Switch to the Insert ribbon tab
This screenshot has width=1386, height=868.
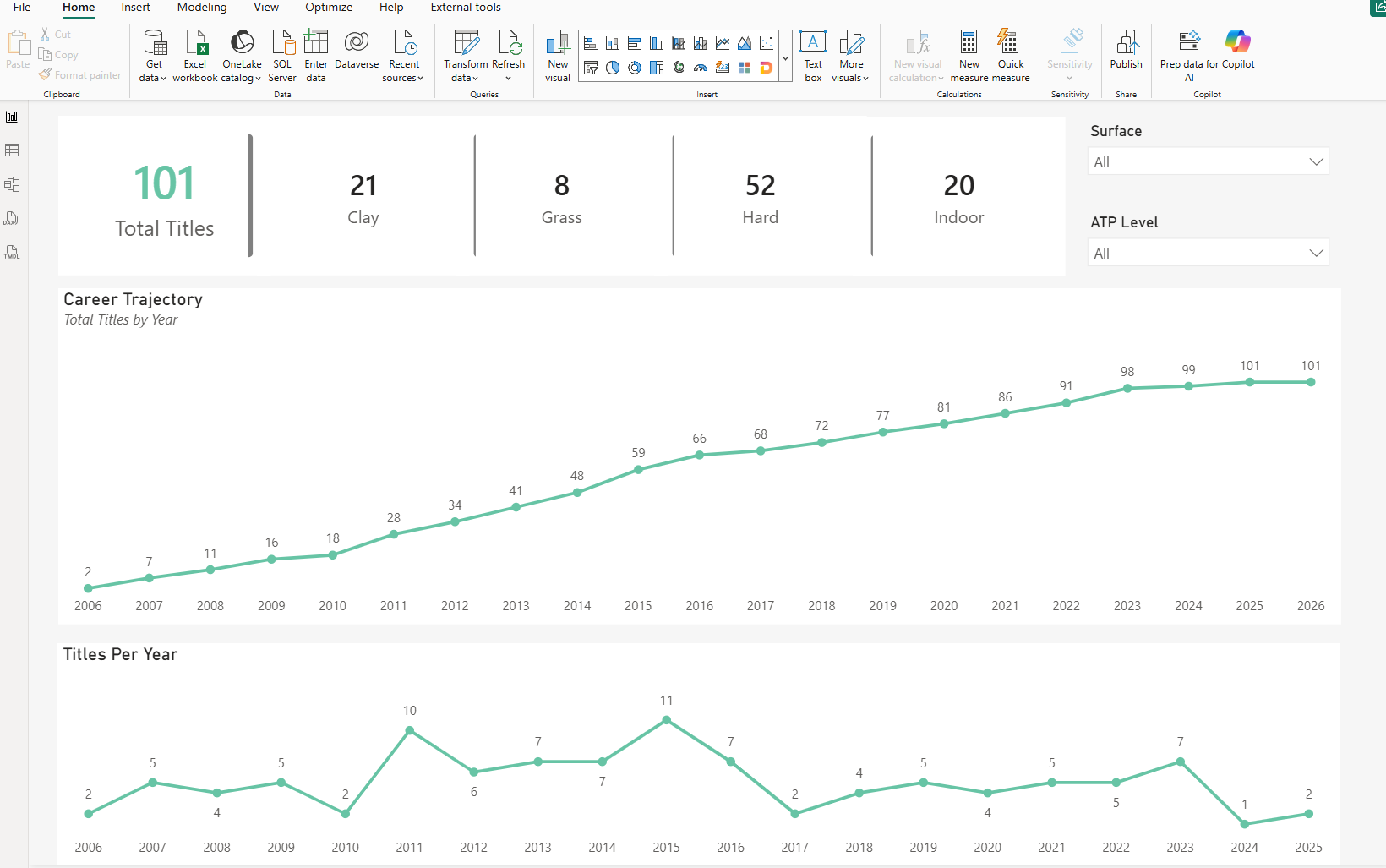click(x=135, y=7)
